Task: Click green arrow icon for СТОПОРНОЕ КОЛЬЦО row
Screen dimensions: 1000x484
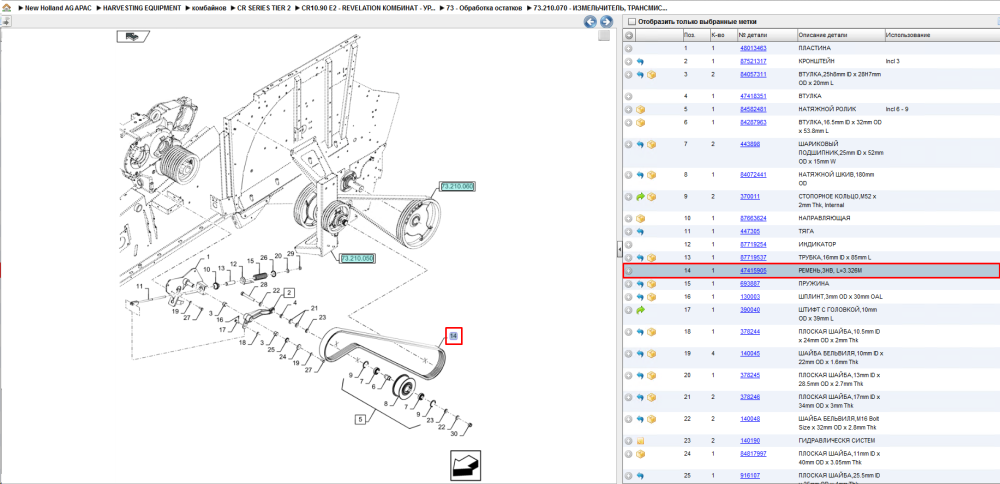Action: 640,197
